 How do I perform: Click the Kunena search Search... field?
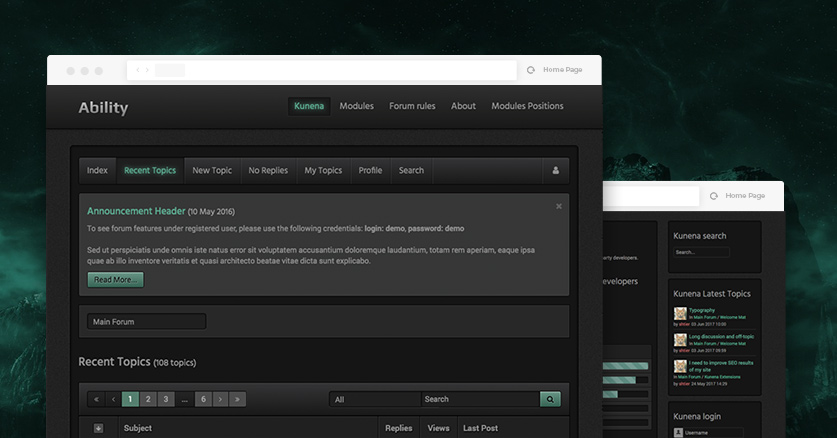(x=701, y=252)
